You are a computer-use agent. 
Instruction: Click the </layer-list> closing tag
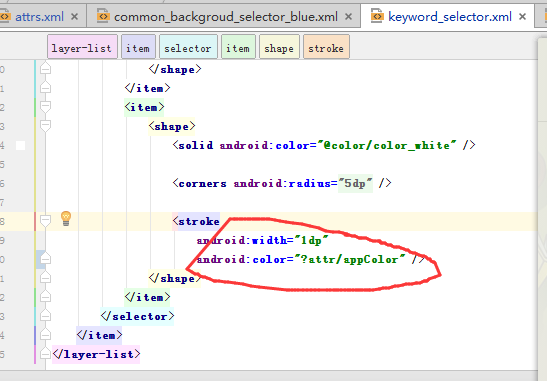click(96, 354)
